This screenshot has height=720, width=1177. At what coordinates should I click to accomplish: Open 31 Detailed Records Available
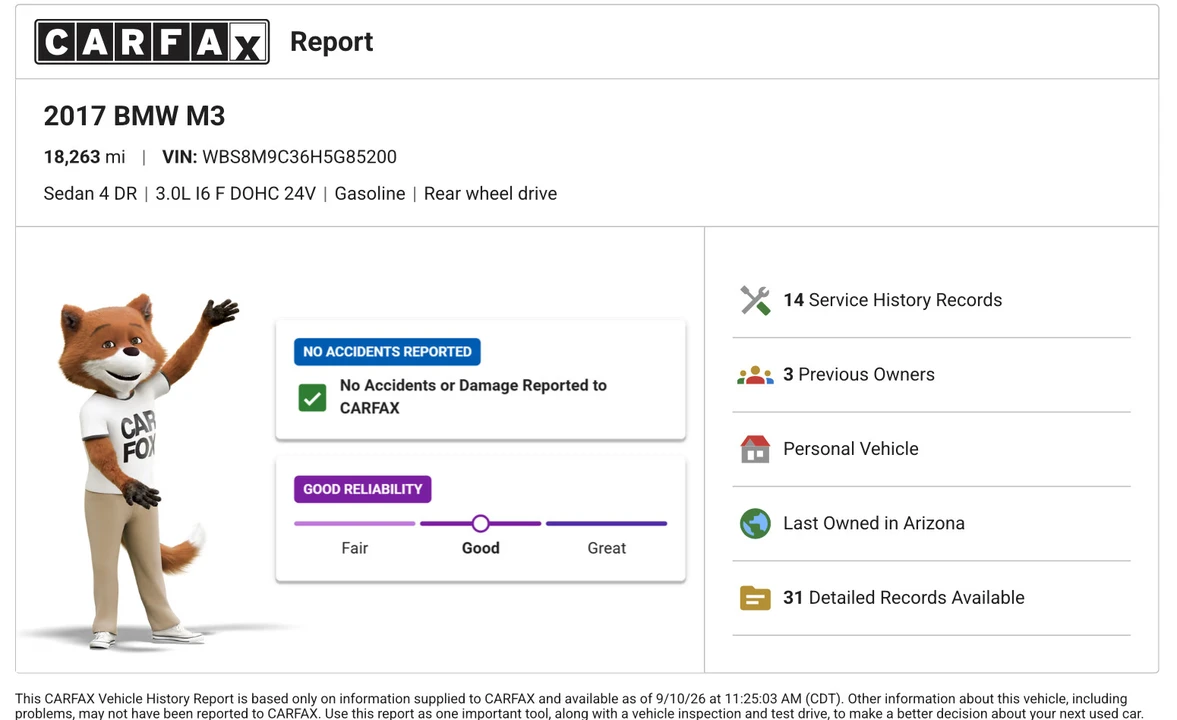point(932,598)
